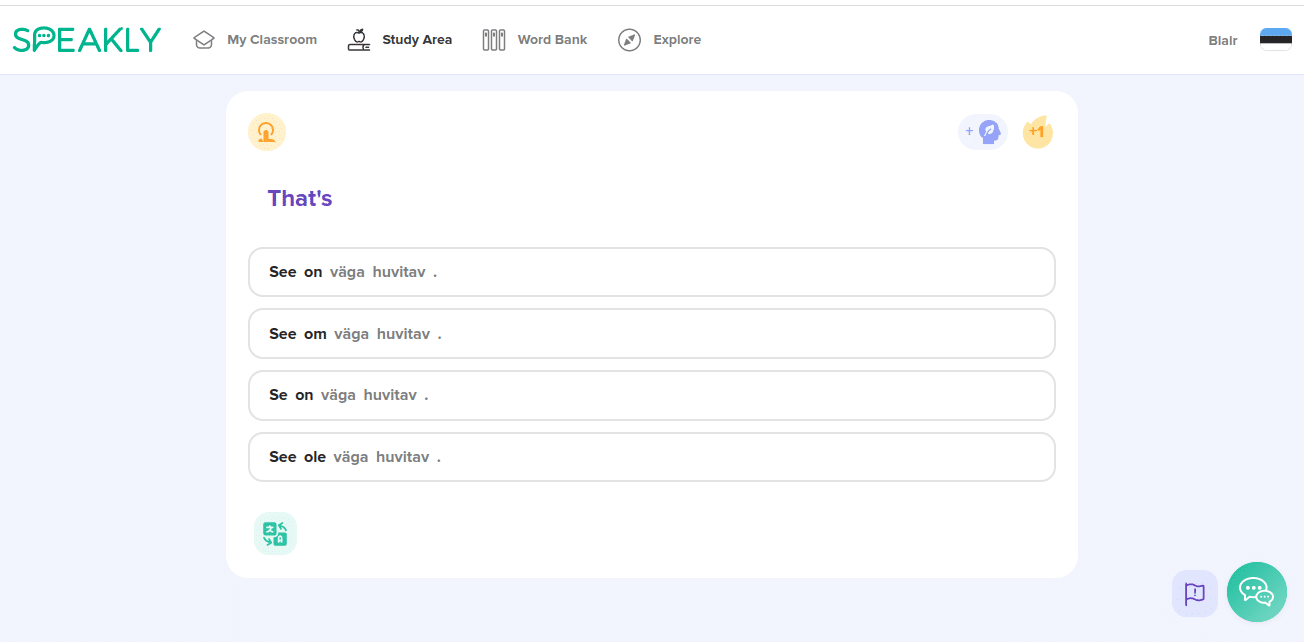Click the orange listening audio icon
This screenshot has height=642, width=1304.
coord(267,132)
